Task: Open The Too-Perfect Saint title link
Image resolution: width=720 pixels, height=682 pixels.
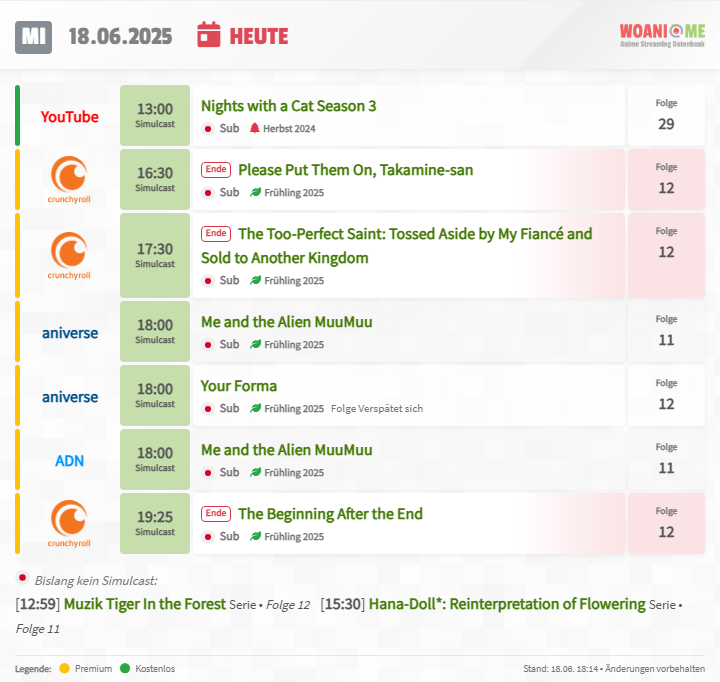Action: pos(397,246)
